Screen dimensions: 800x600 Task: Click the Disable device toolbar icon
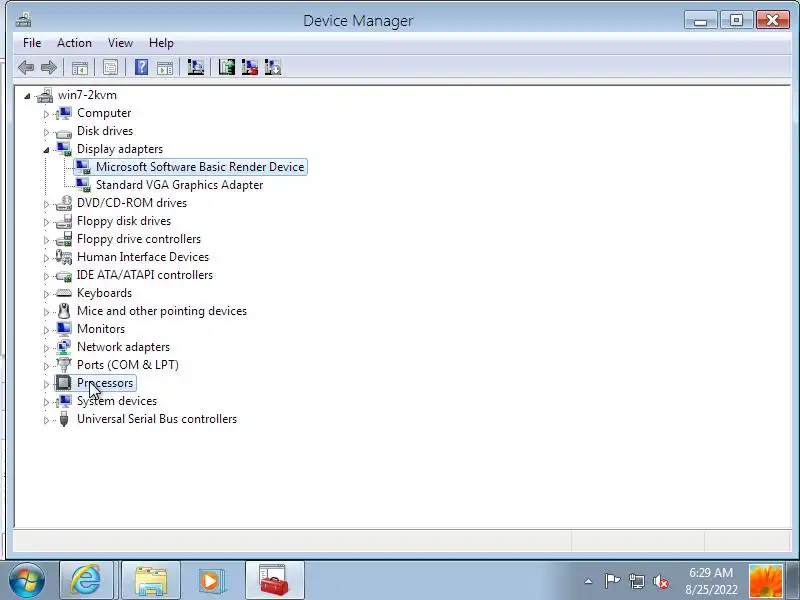click(273, 67)
